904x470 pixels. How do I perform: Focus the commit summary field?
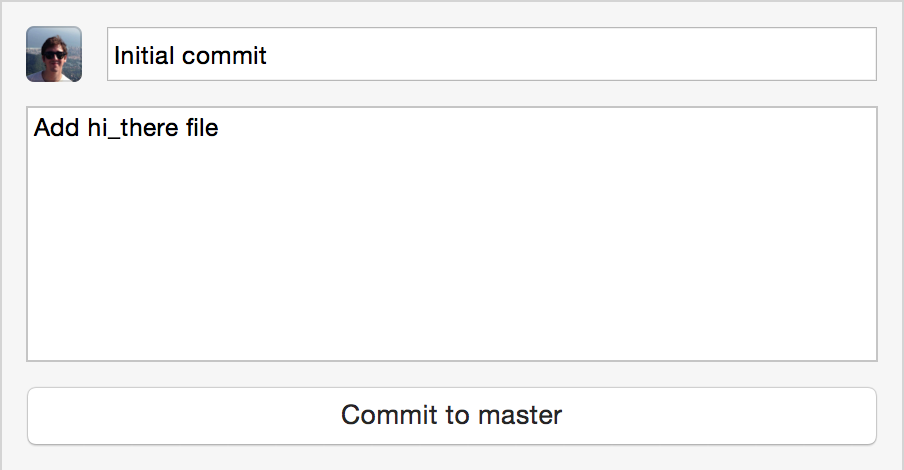click(491, 54)
